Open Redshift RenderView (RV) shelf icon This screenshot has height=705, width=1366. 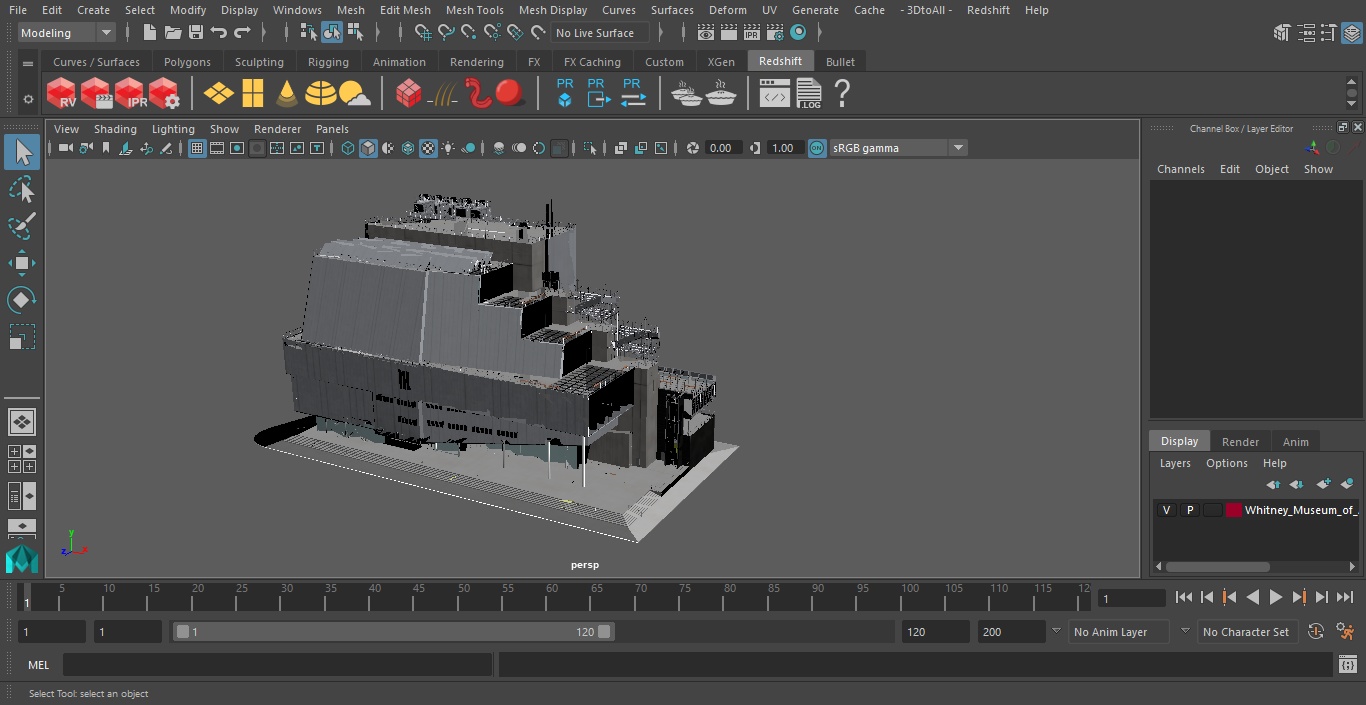(61, 94)
